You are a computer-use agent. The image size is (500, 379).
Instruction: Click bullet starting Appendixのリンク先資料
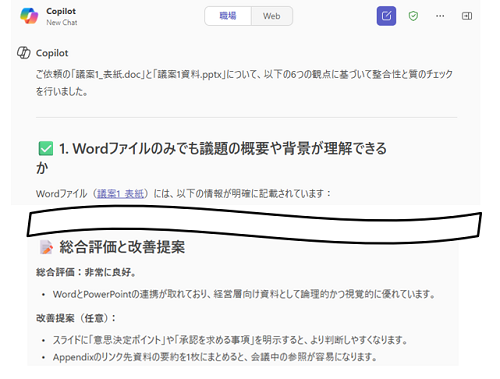coord(215,357)
